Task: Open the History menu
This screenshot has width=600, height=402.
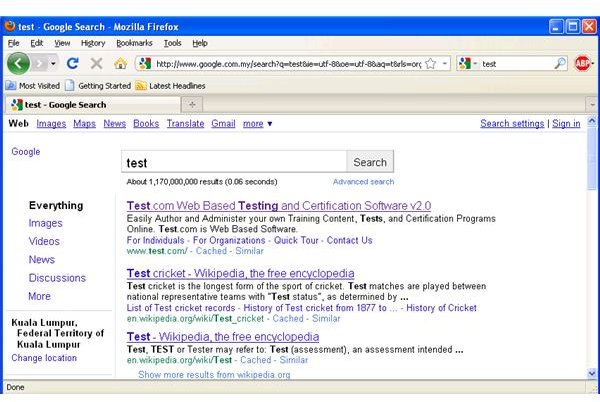Action: click(x=93, y=43)
